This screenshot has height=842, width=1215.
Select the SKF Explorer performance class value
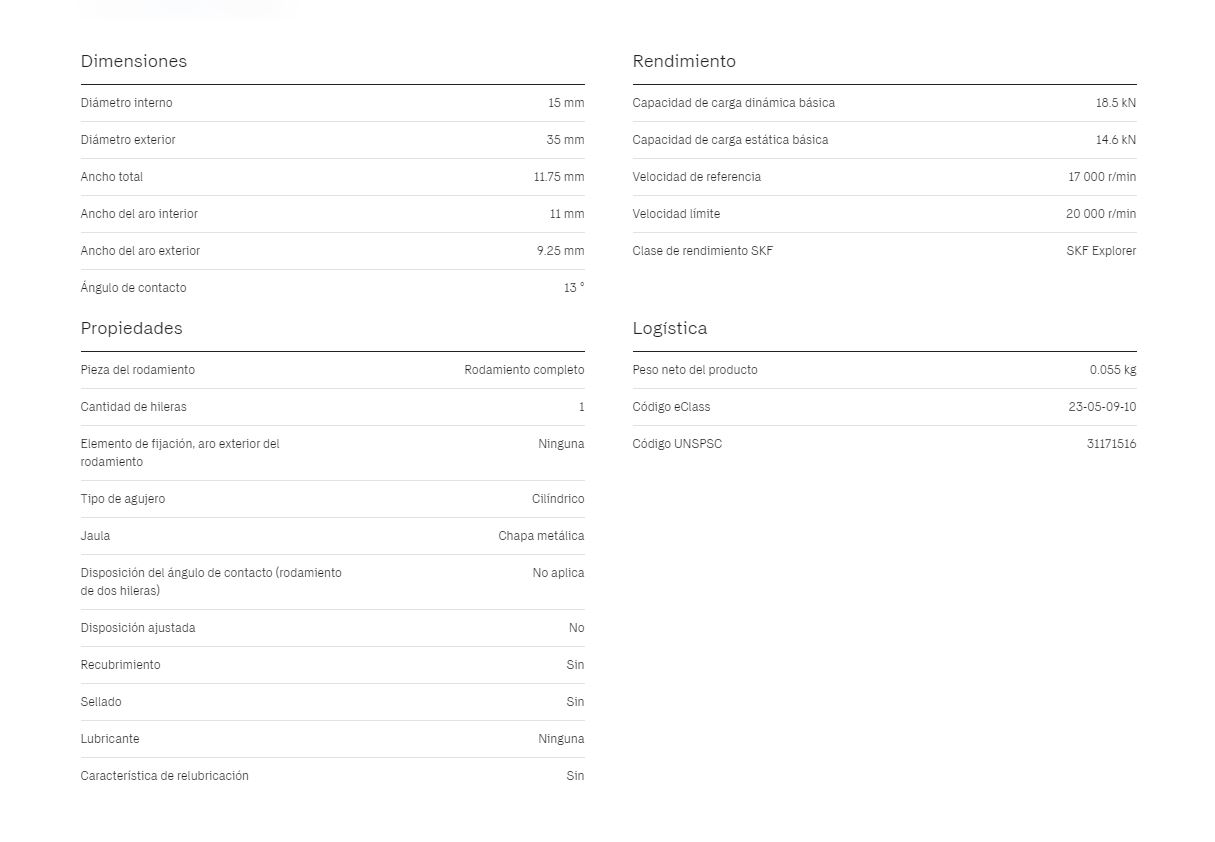pos(1101,251)
